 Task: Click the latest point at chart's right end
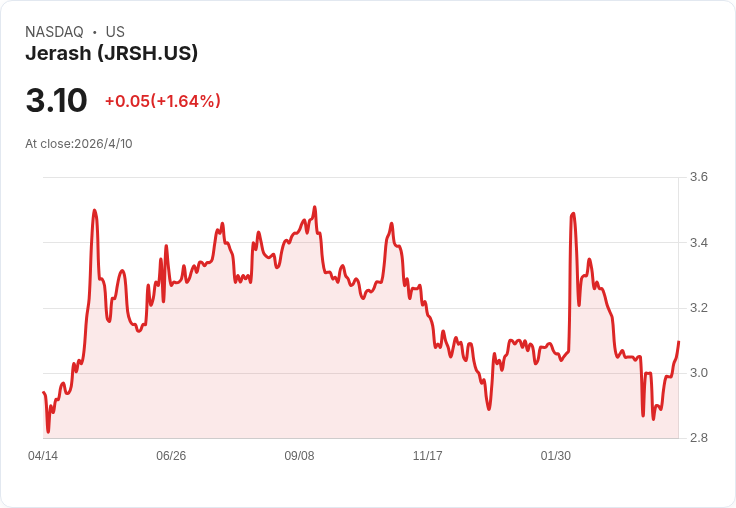click(678, 343)
